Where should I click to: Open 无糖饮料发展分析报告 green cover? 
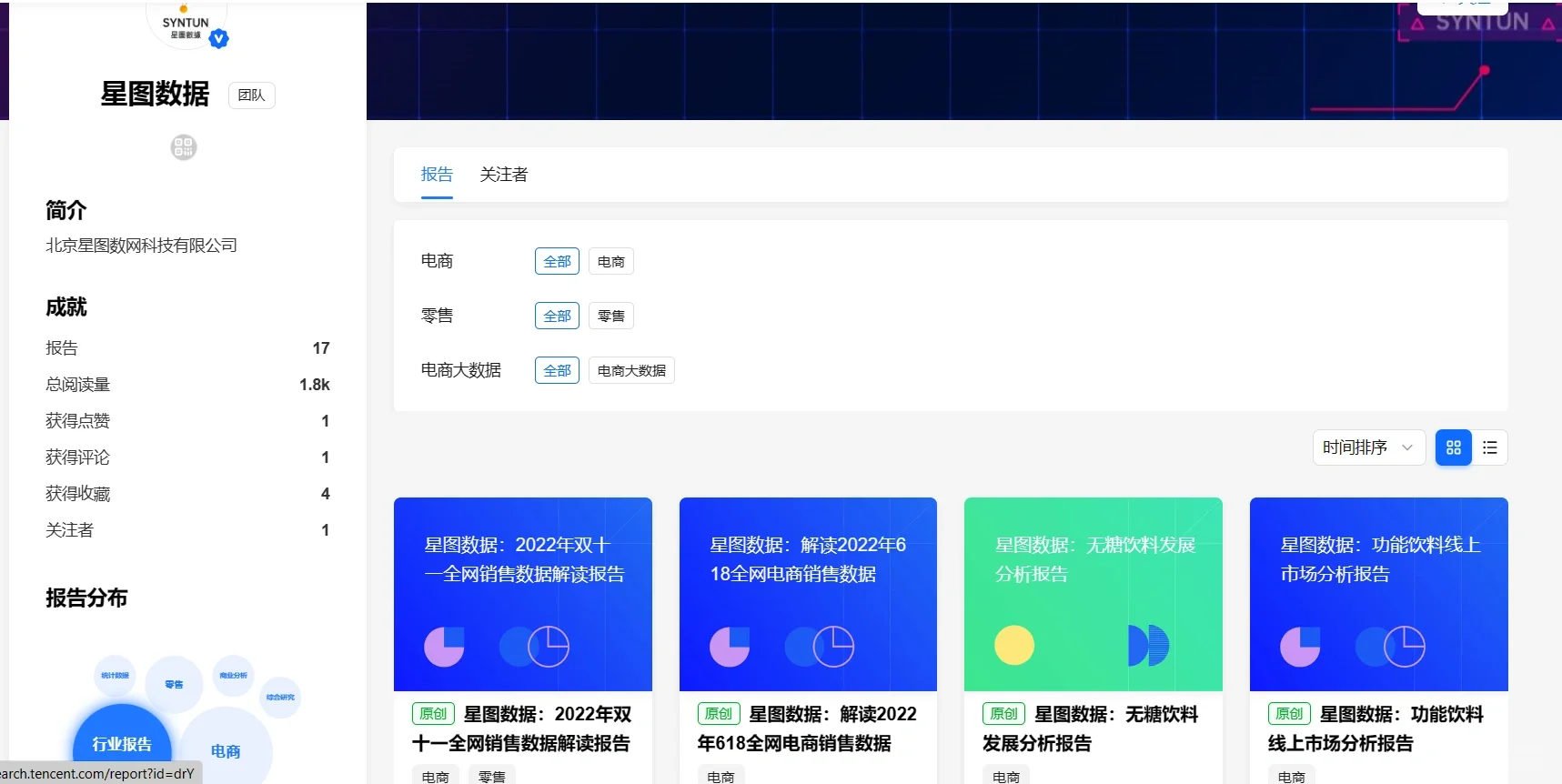point(1093,594)
